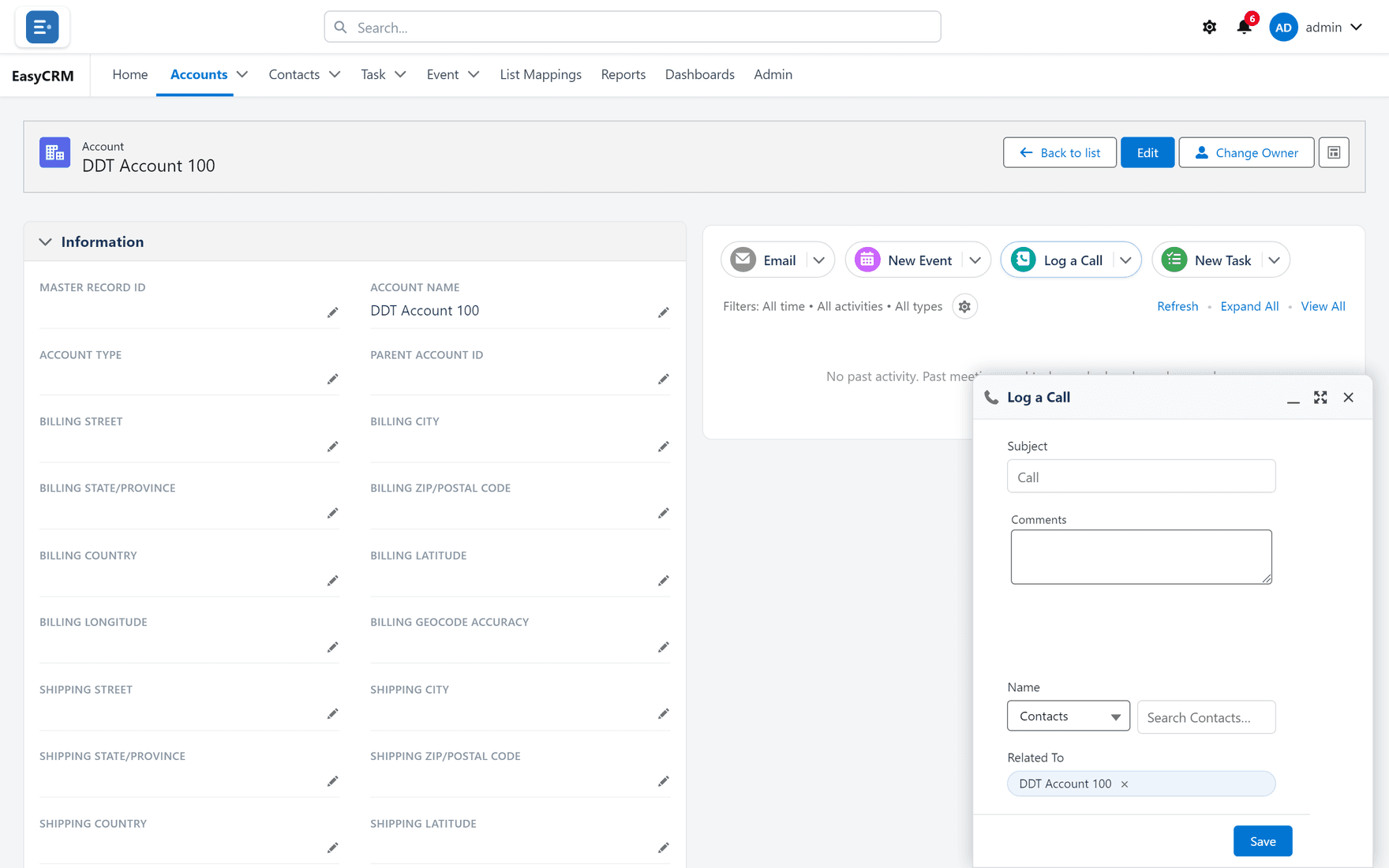Expand the Log a Call panel fullscreen
Image resolution: width=1389 pixels, height=868 pixels.
pyautogui.click(x=1320, y=397)
